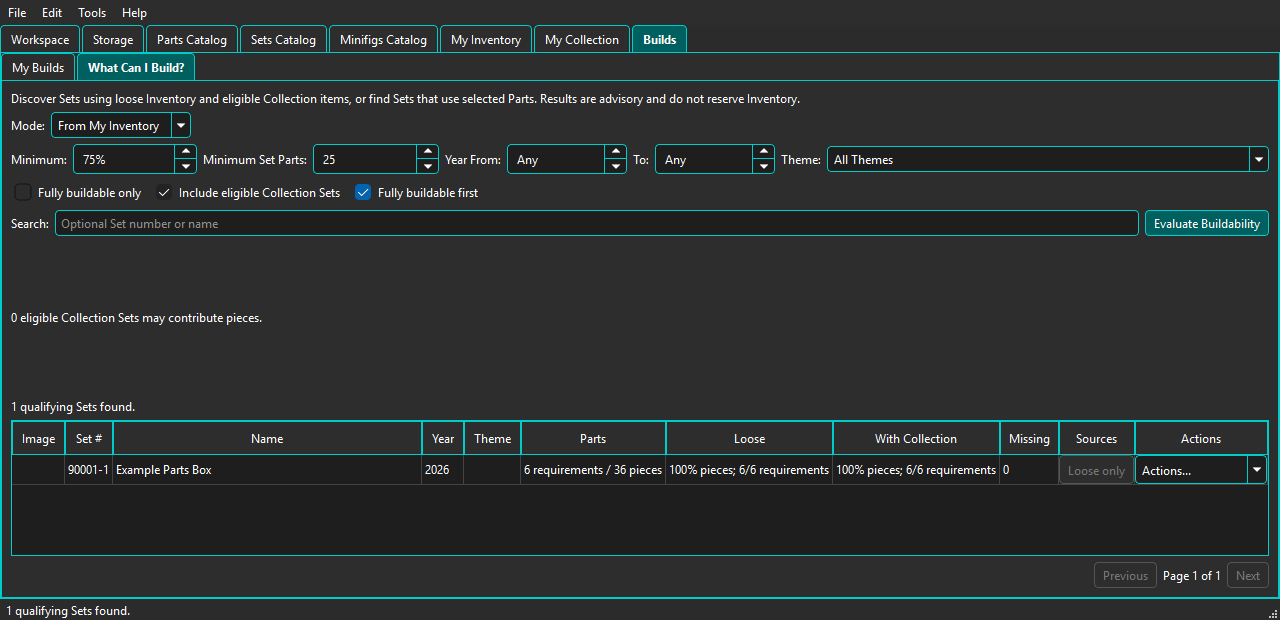Sort table by Name column header

[267, 439]
